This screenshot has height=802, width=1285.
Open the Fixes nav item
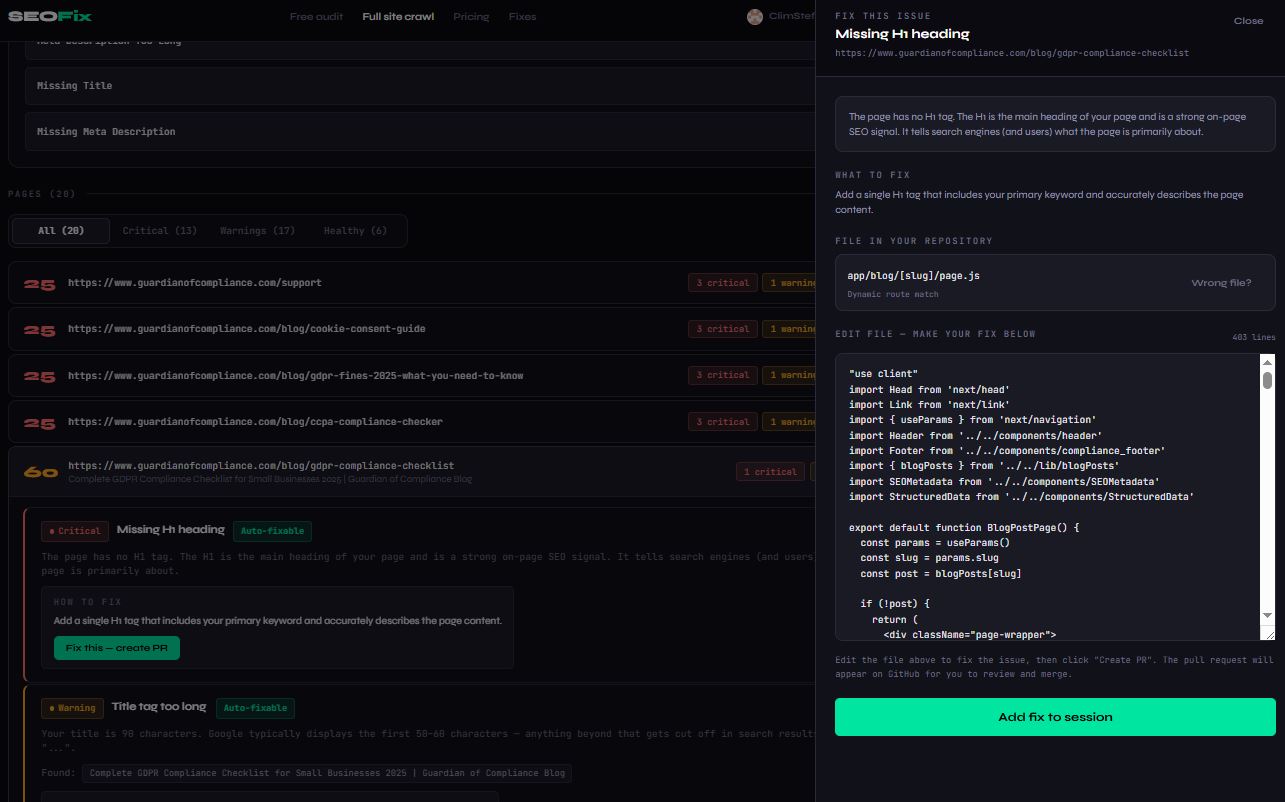coord(522,16)
